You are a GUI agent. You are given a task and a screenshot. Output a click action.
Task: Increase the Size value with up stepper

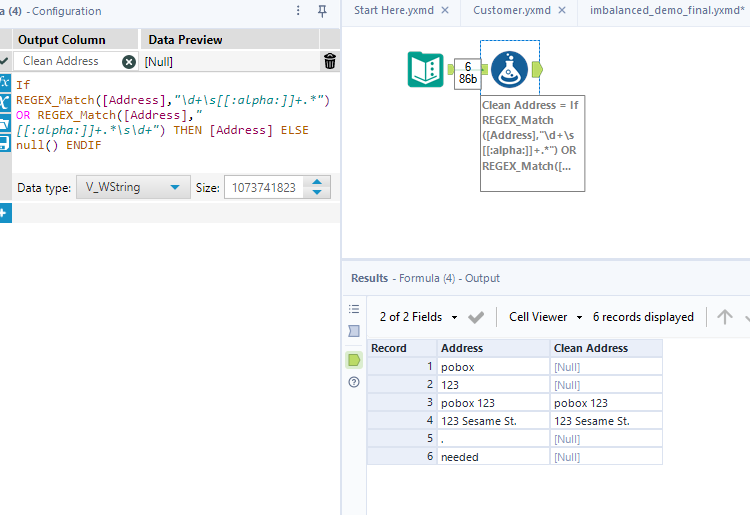[x=317, y=182]
